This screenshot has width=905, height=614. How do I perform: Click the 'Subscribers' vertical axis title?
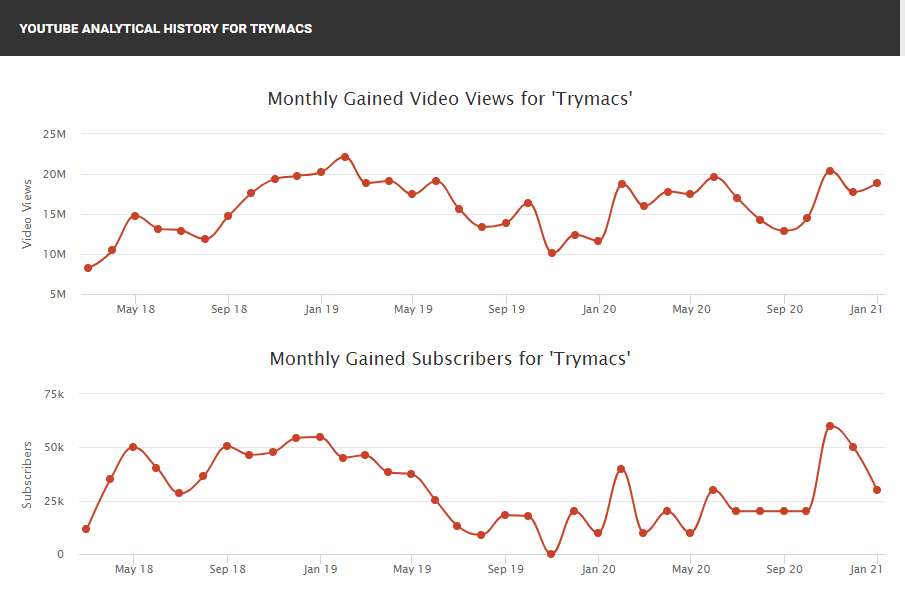tap(27, 474)
